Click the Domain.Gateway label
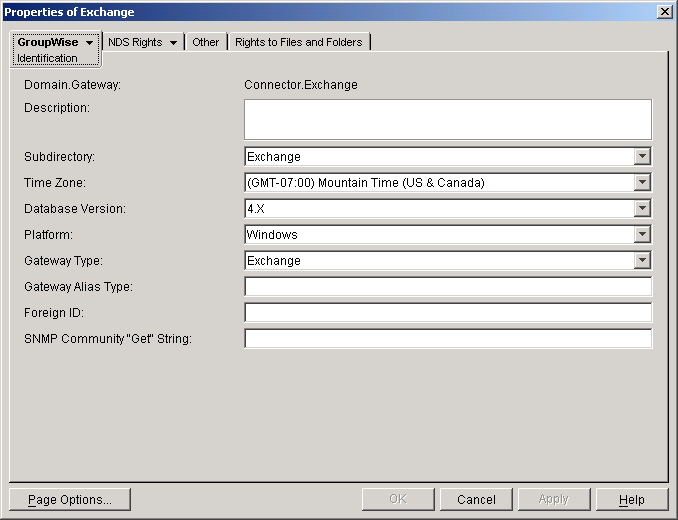 click(72, 85)
